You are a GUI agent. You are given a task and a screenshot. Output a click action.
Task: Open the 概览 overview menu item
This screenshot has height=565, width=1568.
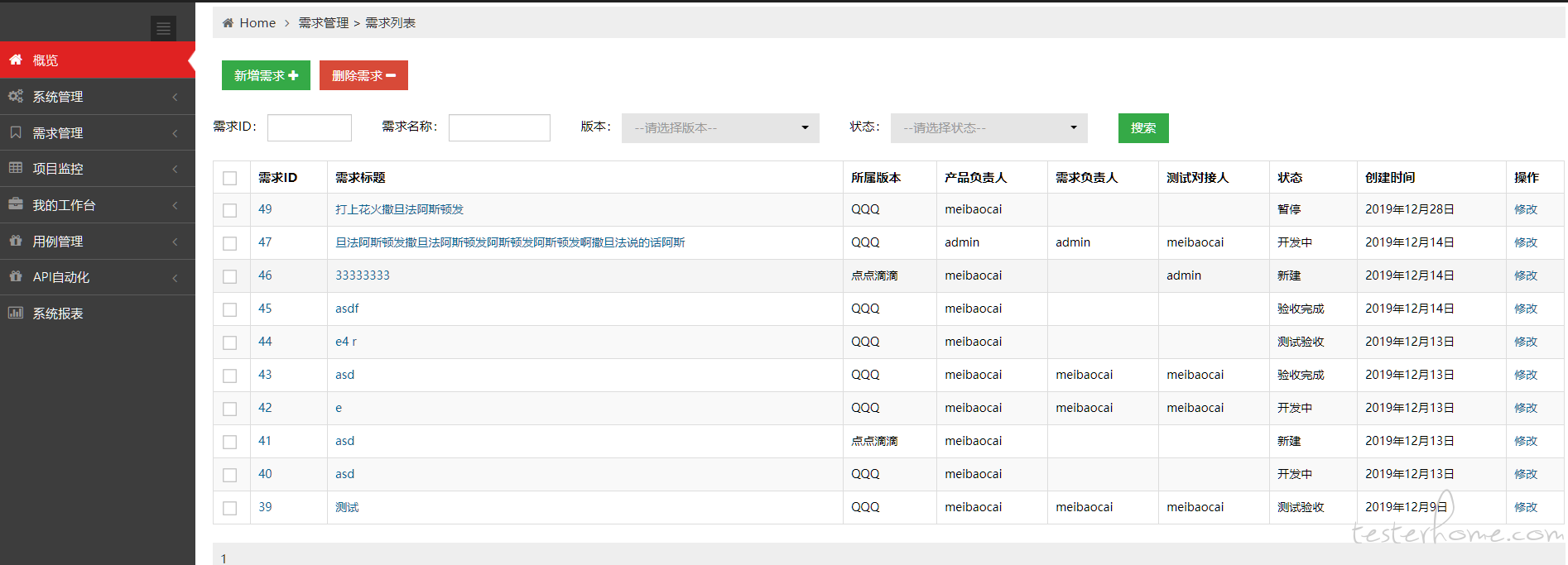(98, 60)
